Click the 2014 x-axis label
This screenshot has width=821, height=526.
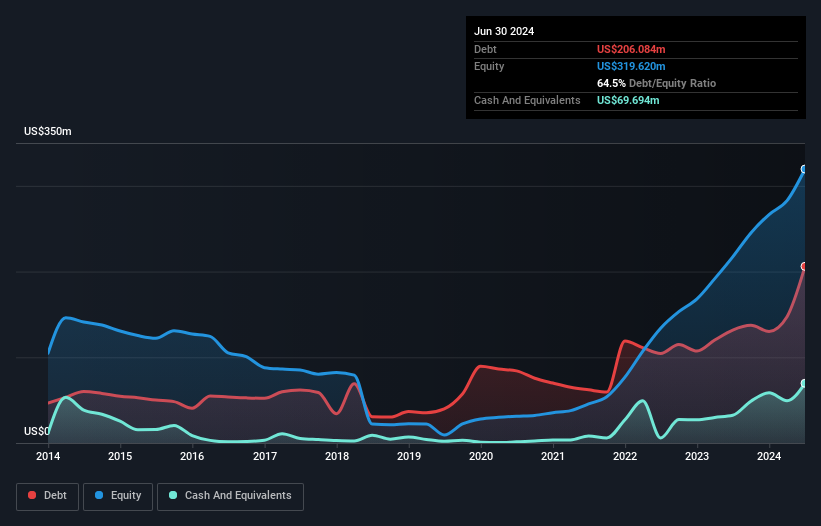(48, 456)
